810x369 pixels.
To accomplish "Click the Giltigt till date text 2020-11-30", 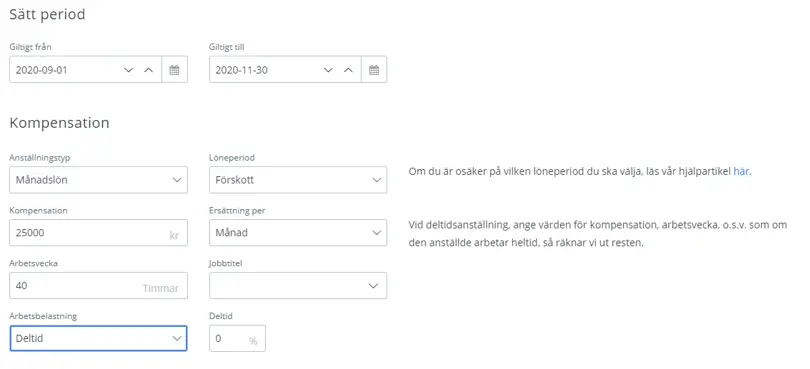I will coord(241,70).
